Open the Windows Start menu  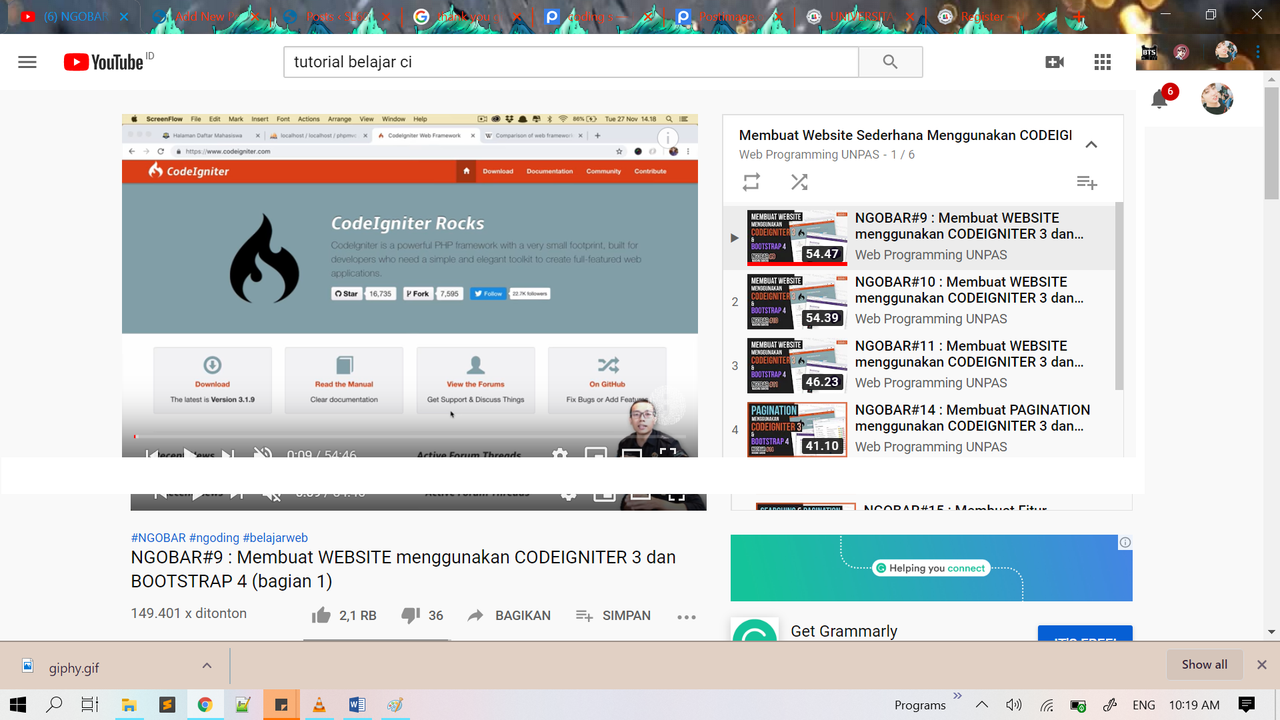pyautogui.click(x=18, y=705)
